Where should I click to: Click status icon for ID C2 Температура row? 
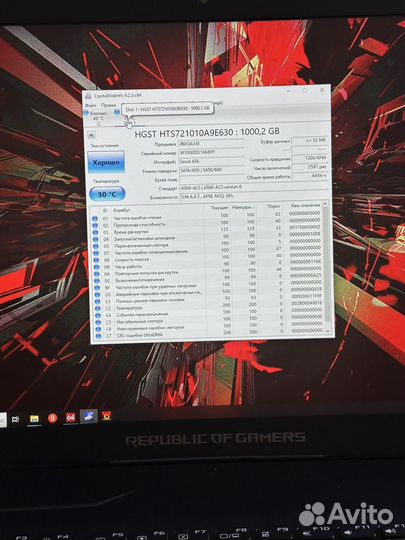click(97, 309)
